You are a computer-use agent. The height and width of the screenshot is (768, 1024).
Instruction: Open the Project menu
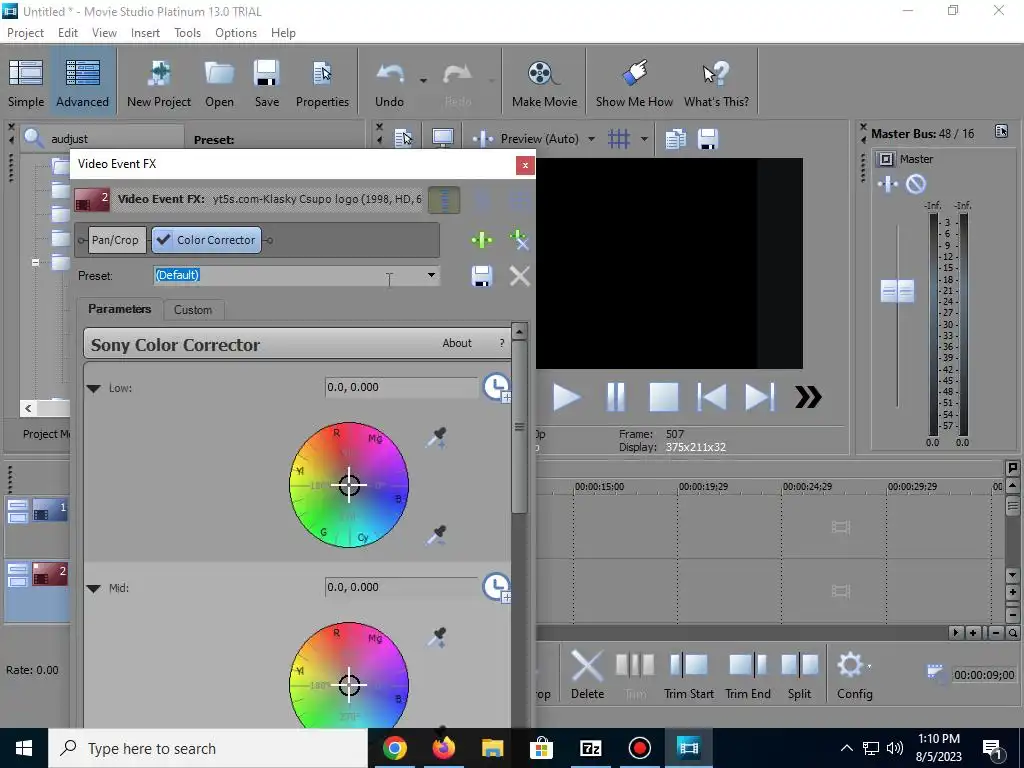(x=25, y=33)
